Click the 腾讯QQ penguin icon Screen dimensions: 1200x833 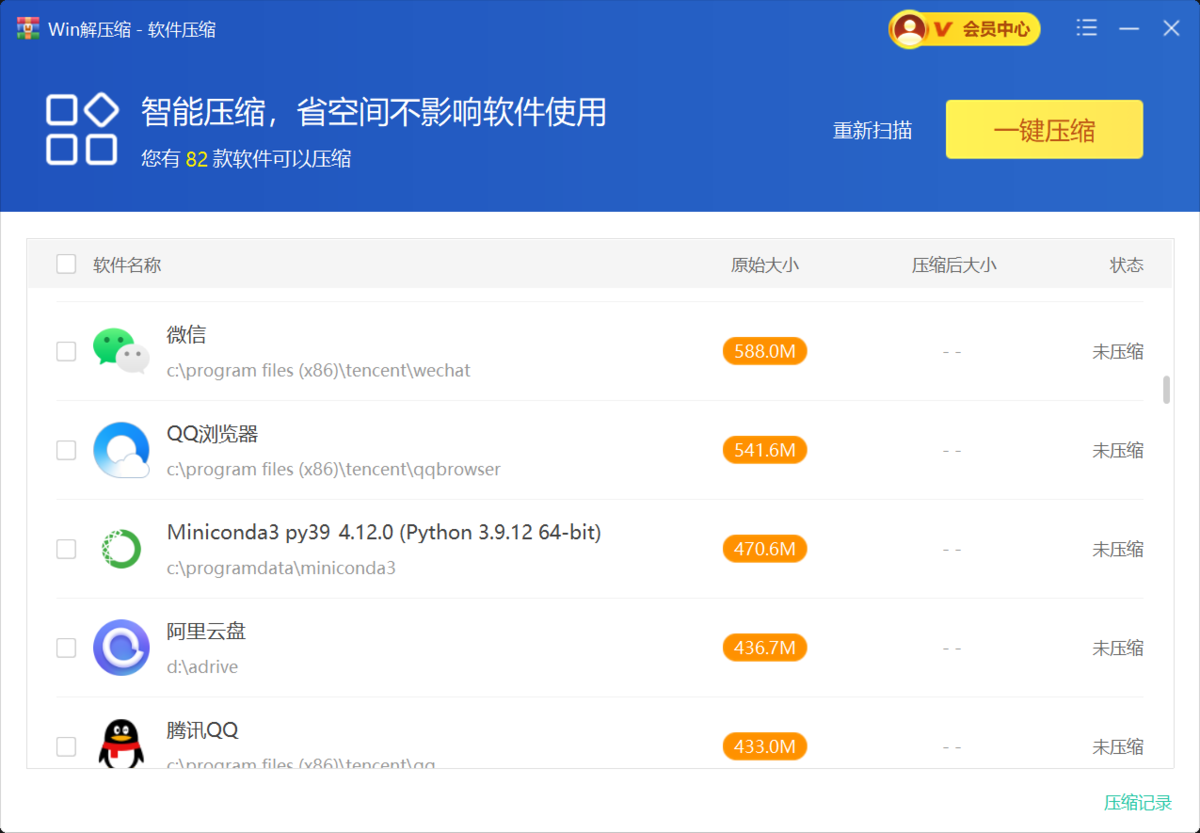[121, 745]
